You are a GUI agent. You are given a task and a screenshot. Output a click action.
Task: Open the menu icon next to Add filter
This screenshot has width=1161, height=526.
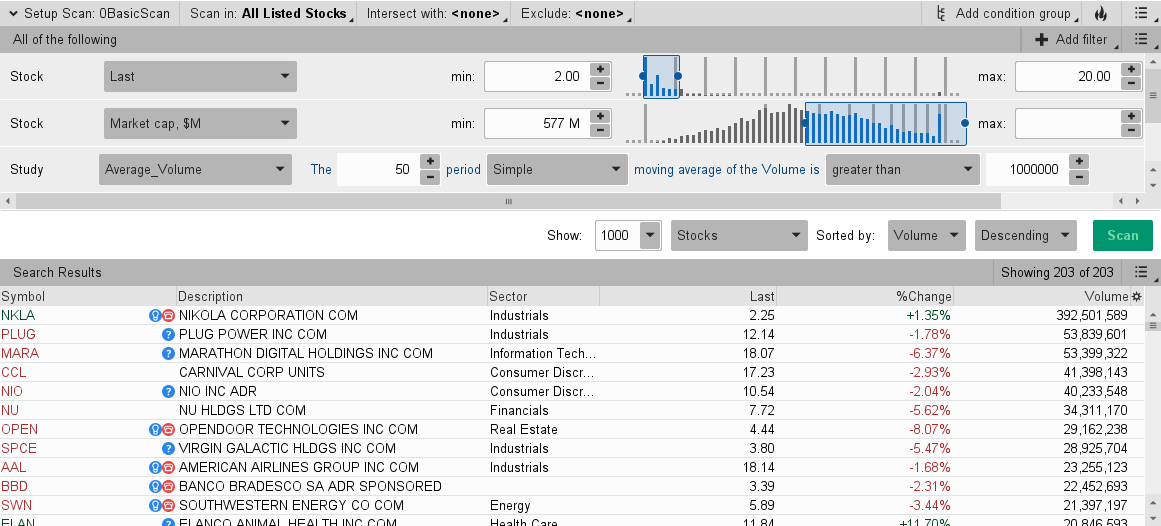tap(1141, 39)
